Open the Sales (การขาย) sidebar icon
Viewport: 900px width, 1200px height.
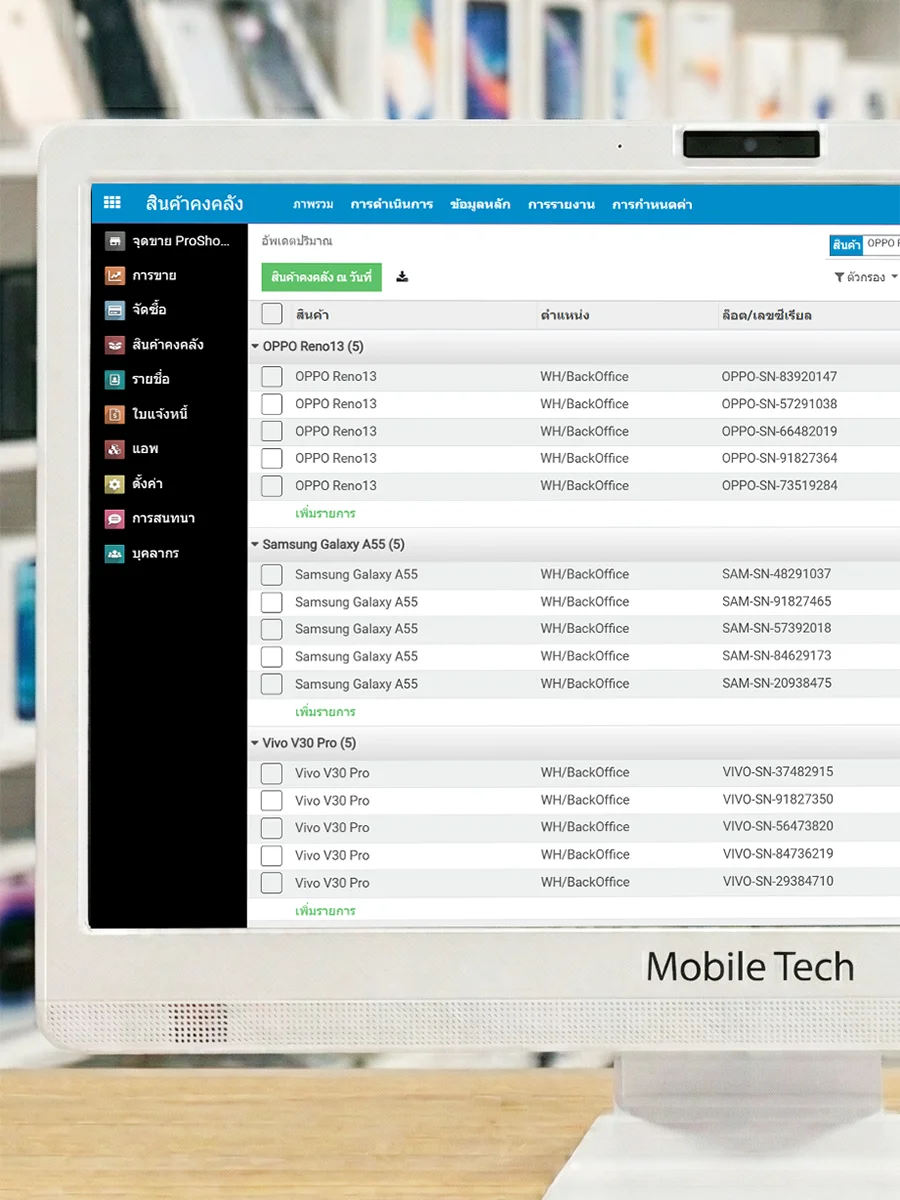pos(115,276)
